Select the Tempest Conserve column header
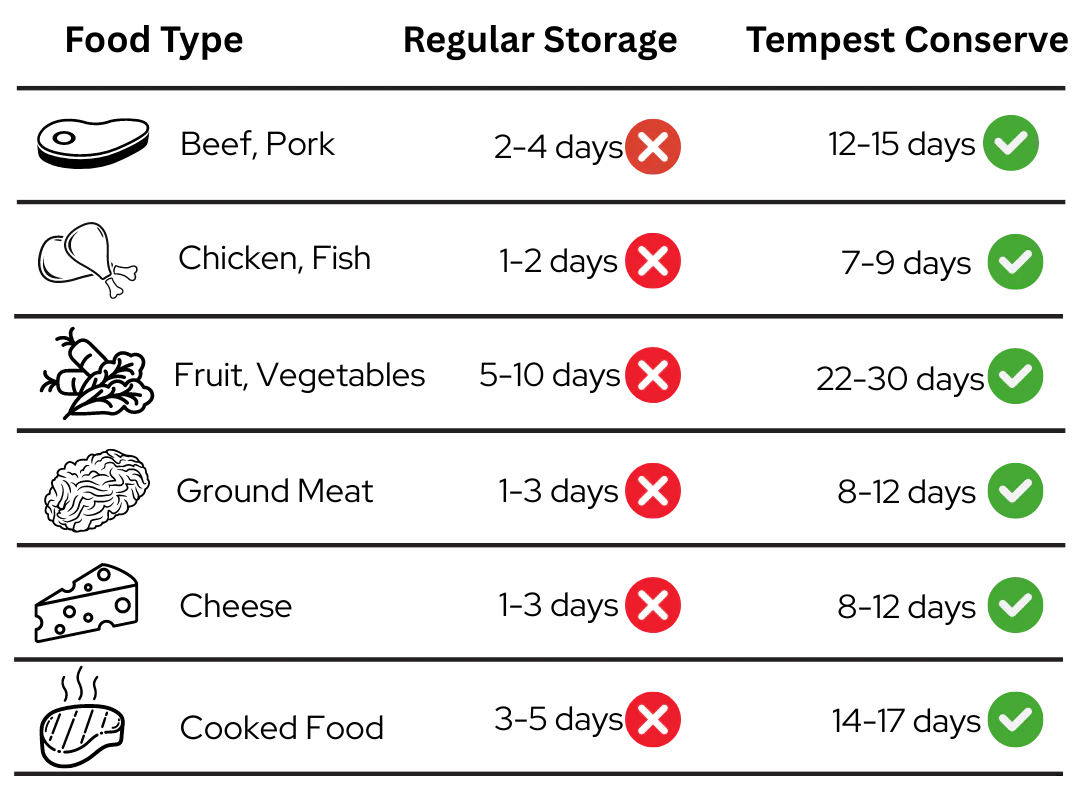 tap(907, 40)
